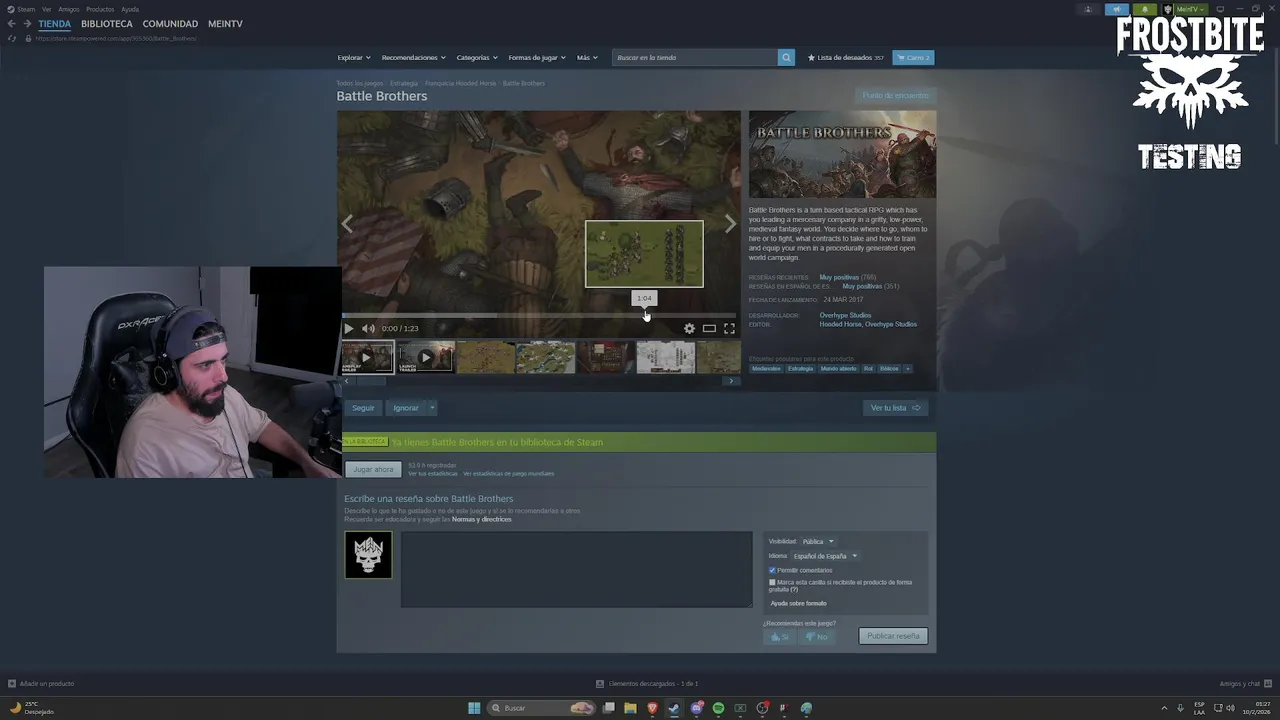Open Overhype Studios developer link
Image resolution: width=1280 pixels, height=720 pixels.
(x=845, y=315)
